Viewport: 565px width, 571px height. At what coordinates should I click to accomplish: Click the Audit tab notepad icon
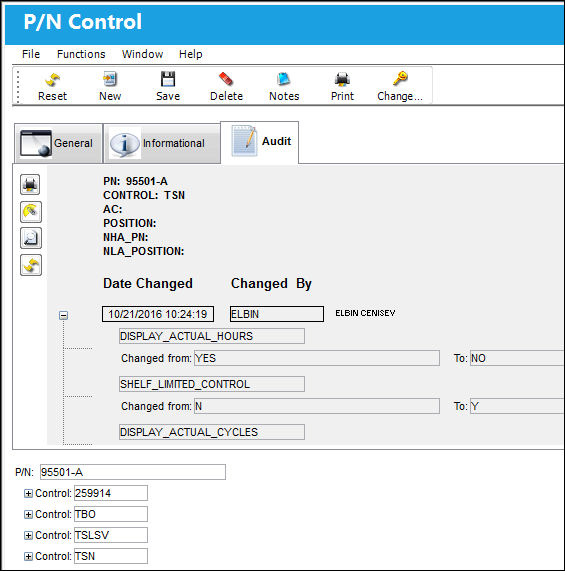point(244,141)
